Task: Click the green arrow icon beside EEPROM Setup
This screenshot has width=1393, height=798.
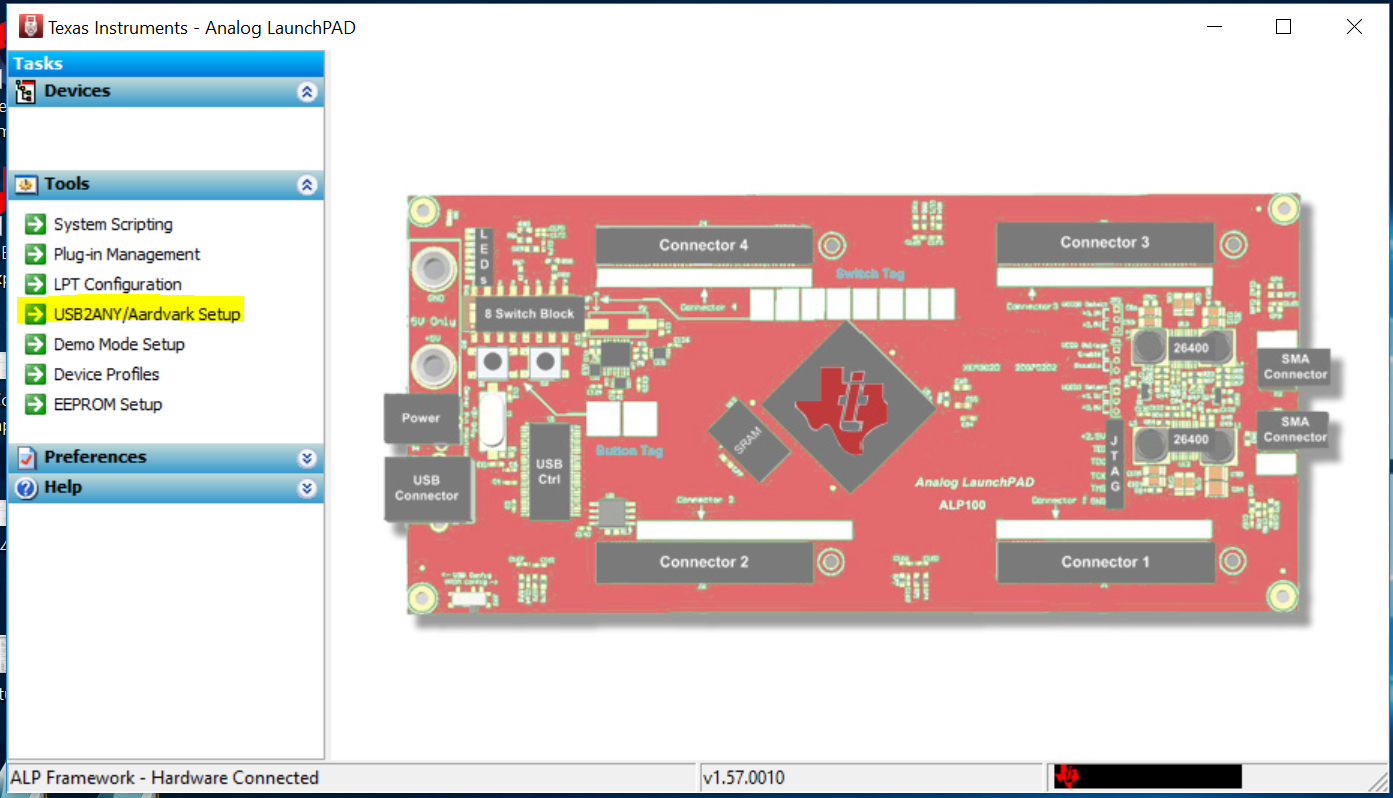Action: click(x=36, y=404)
